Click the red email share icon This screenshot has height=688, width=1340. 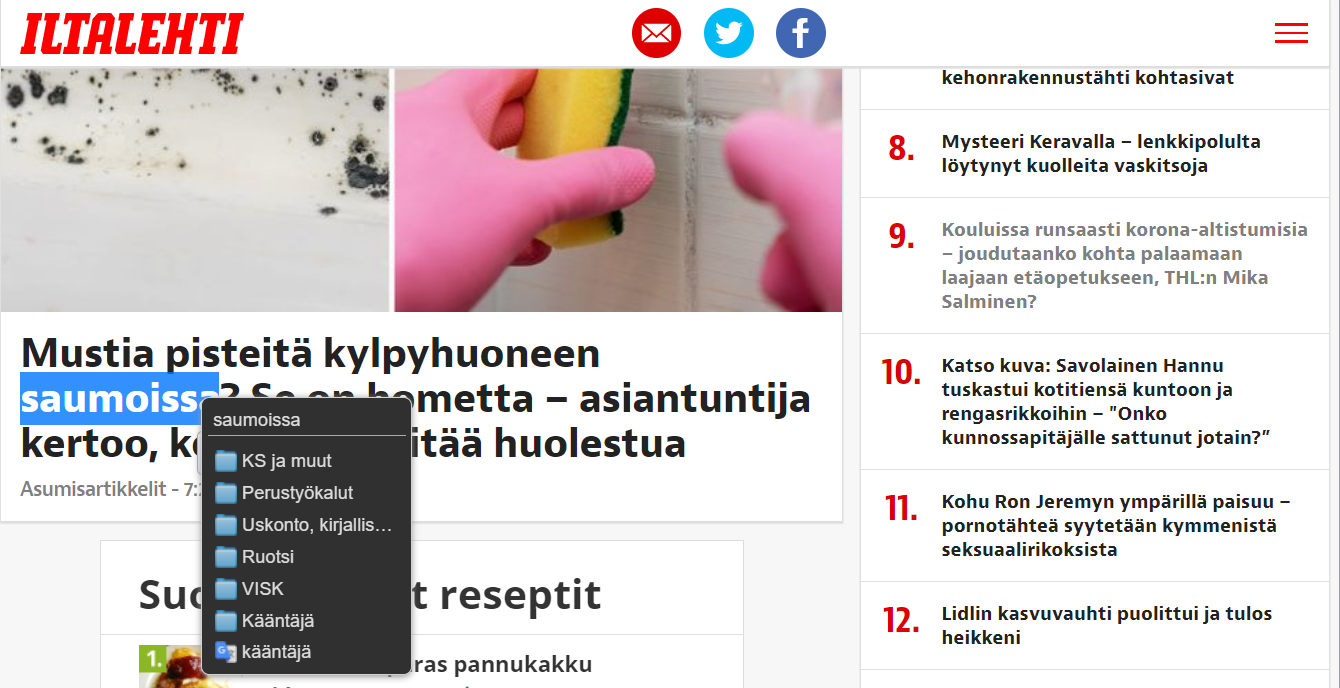tap(656, 34)
